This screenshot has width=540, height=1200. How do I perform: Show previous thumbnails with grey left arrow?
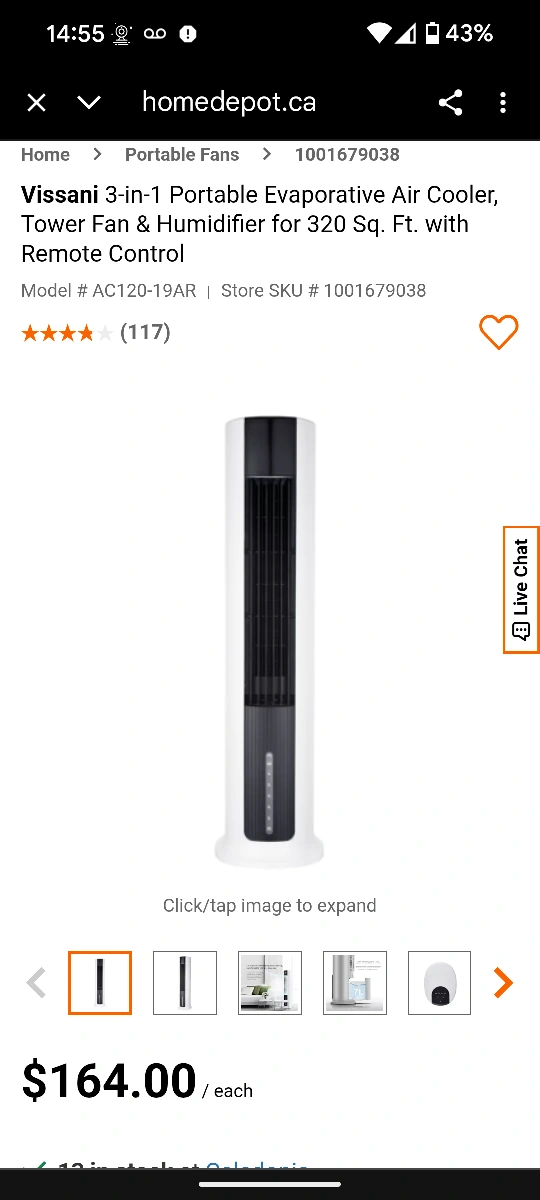coord(36,983)
